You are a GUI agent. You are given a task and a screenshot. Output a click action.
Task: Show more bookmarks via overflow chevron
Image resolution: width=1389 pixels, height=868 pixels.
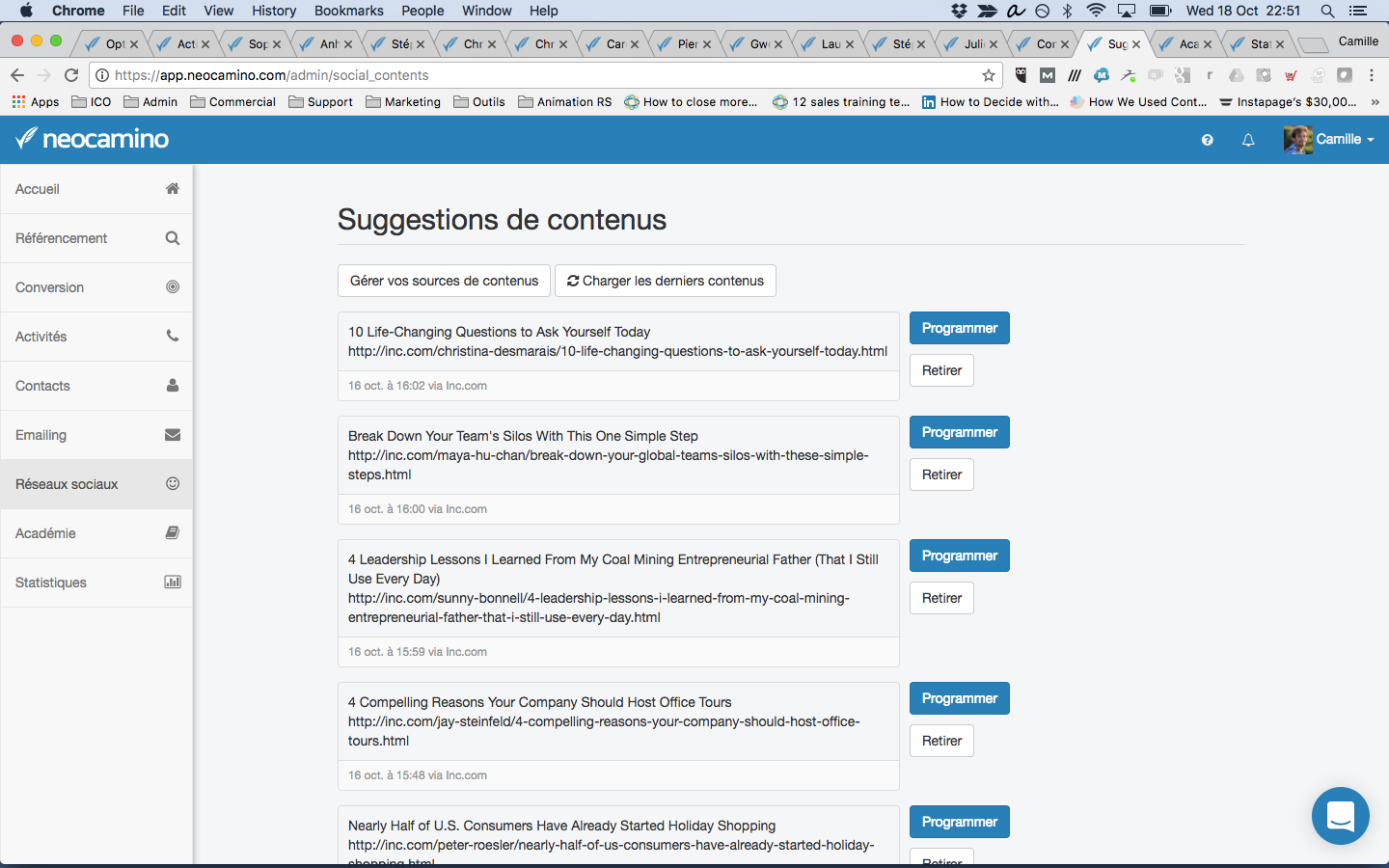1375,102
